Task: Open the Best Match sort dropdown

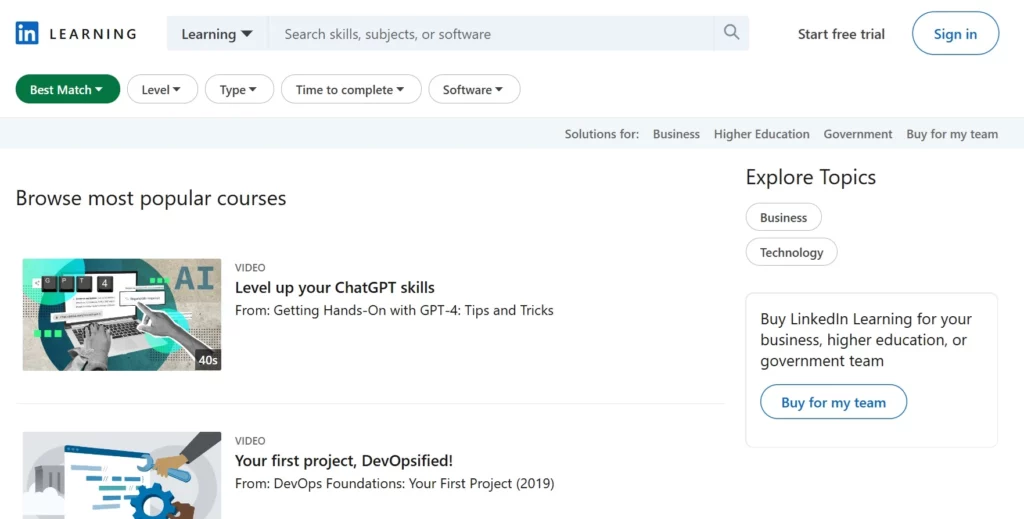Action: pyautogui.click(x=68, y=89)
